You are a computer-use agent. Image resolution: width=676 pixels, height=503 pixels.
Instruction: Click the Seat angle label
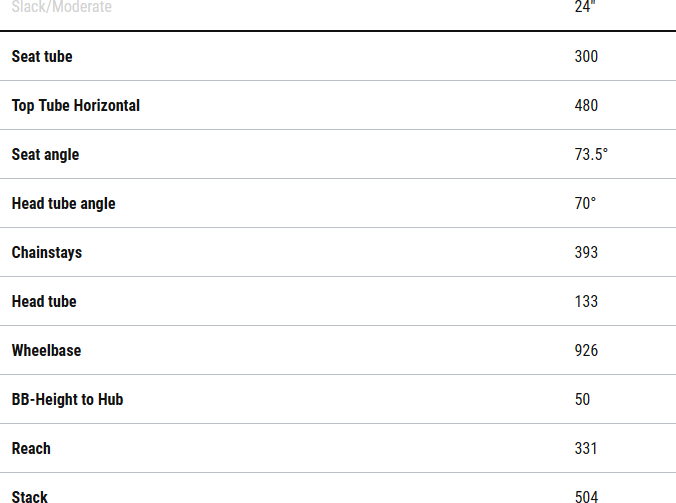coord(45,155)
